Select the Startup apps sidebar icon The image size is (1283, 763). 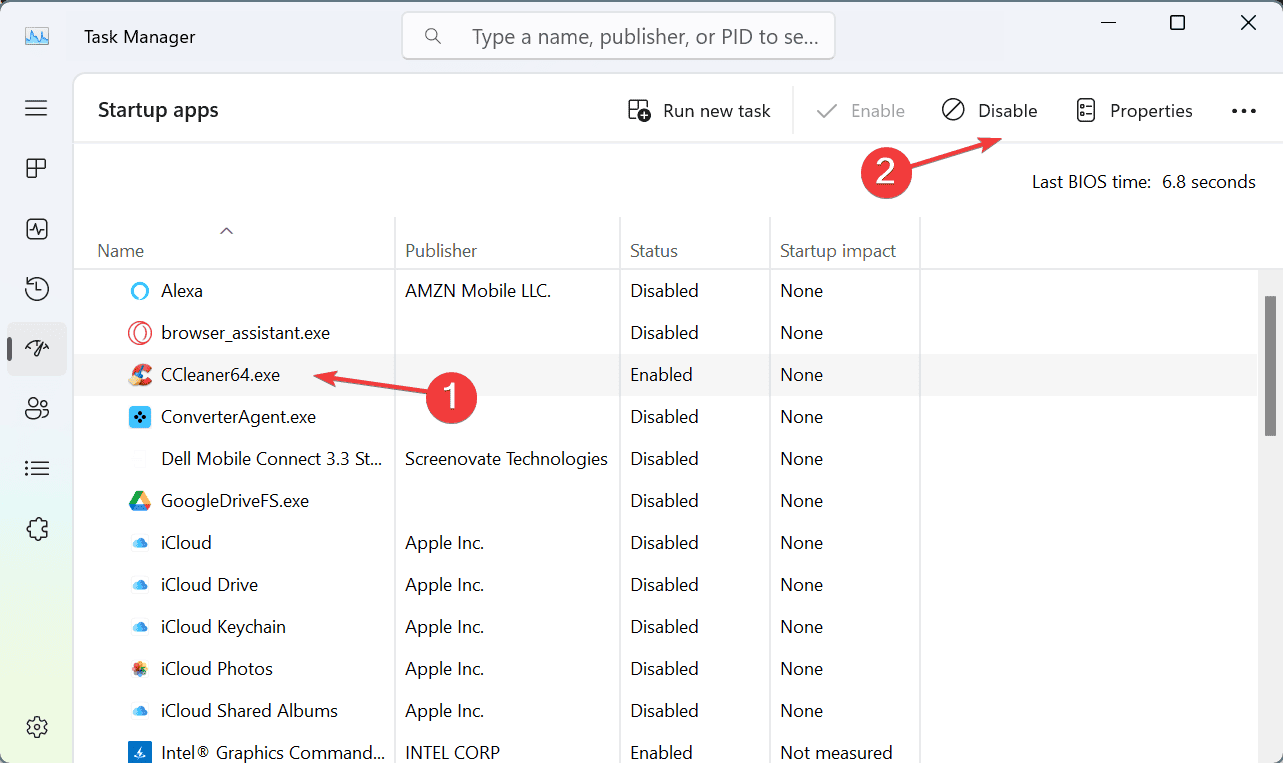[37, 349]
